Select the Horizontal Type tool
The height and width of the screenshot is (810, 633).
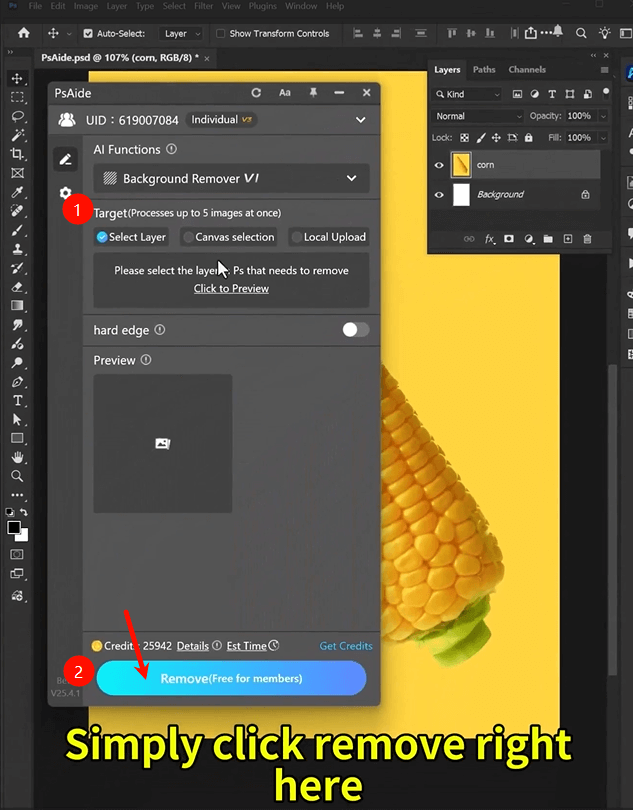pos(17,400)
